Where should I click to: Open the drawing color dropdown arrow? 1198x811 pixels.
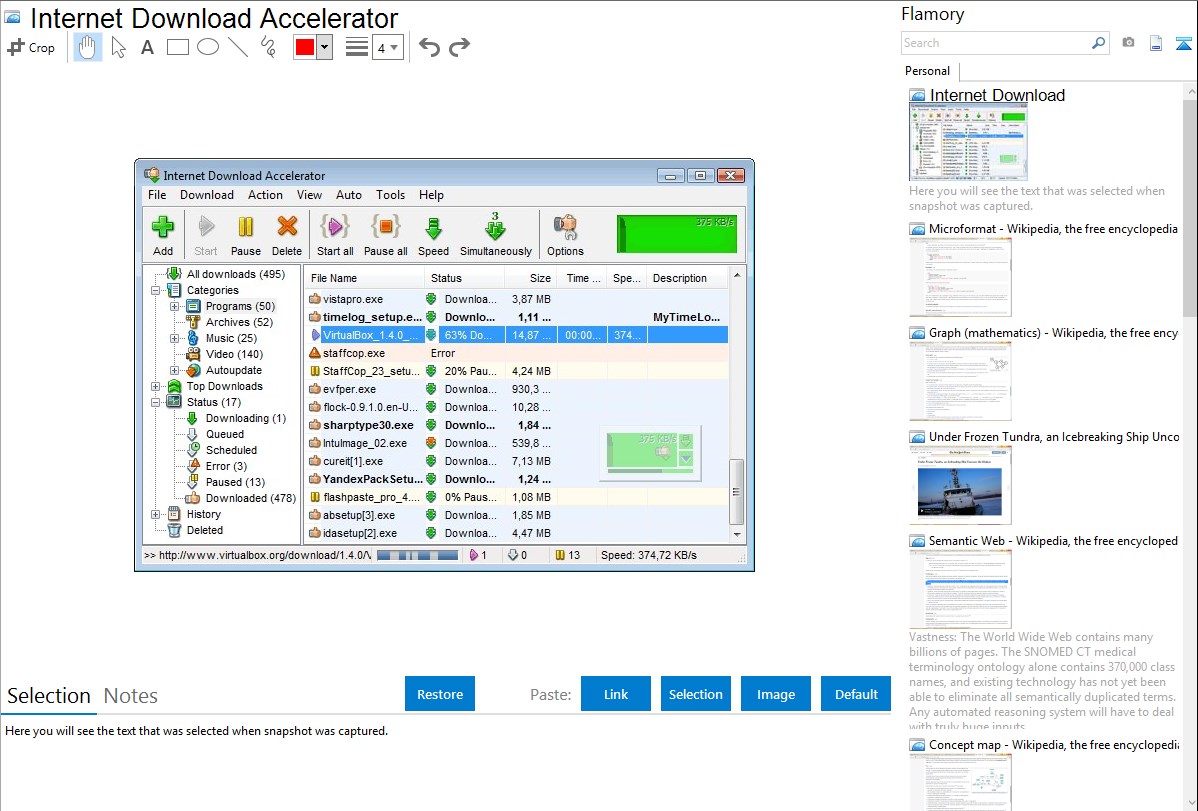324,47
